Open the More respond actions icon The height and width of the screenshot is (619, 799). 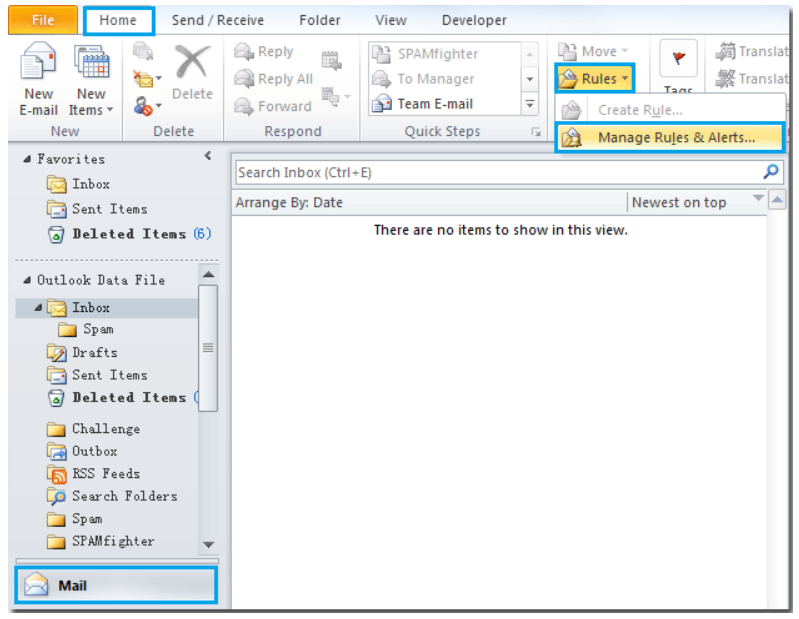click(335, 96)
